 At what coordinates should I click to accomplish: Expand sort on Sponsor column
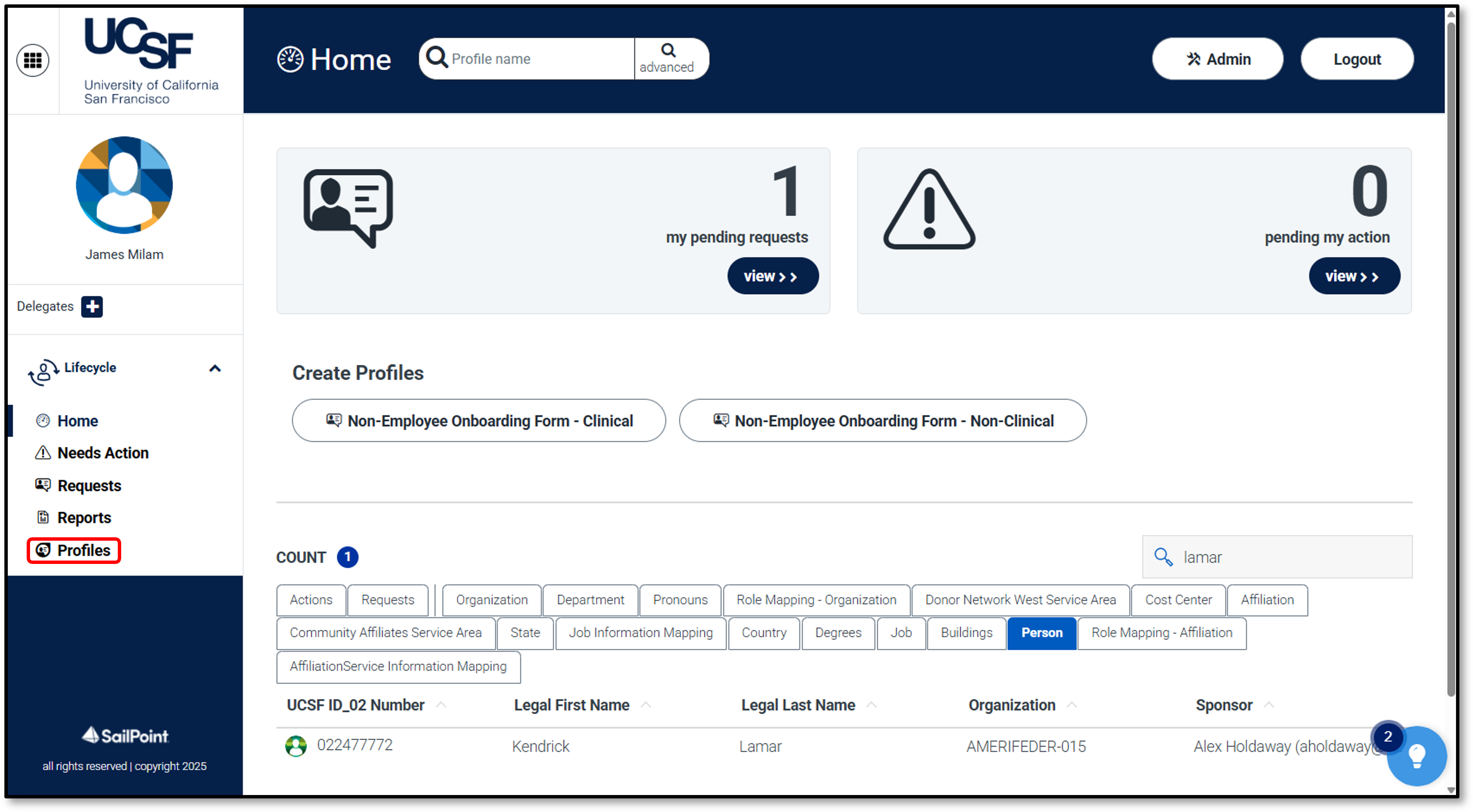pyautogui.click(x=1268, y=704)
